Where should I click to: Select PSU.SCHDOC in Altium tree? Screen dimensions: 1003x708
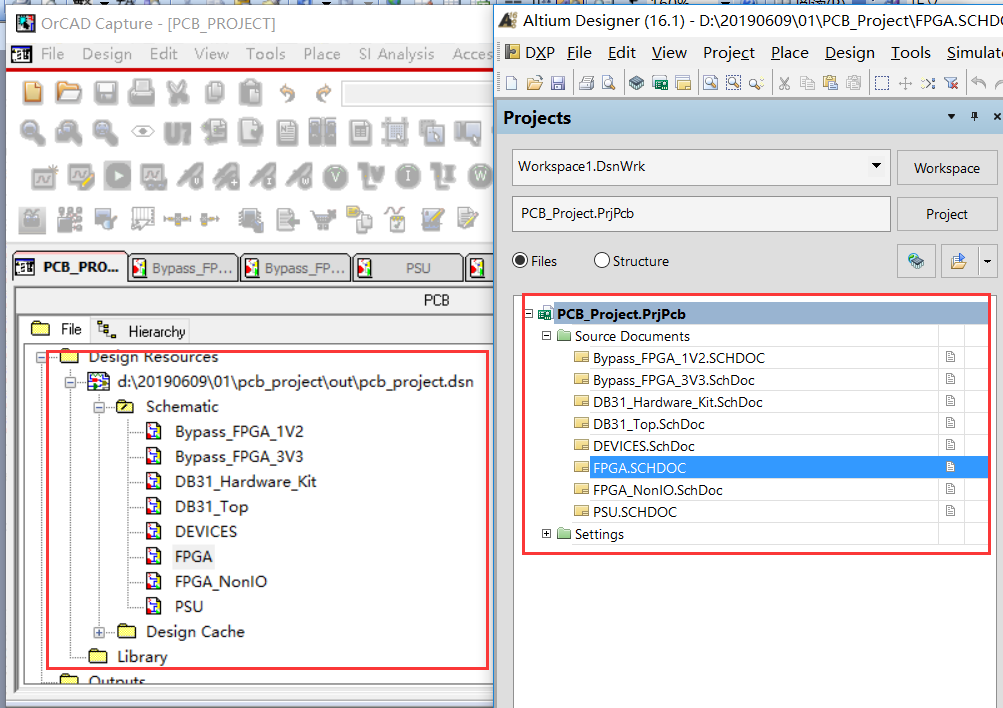(x=635, y=512)
